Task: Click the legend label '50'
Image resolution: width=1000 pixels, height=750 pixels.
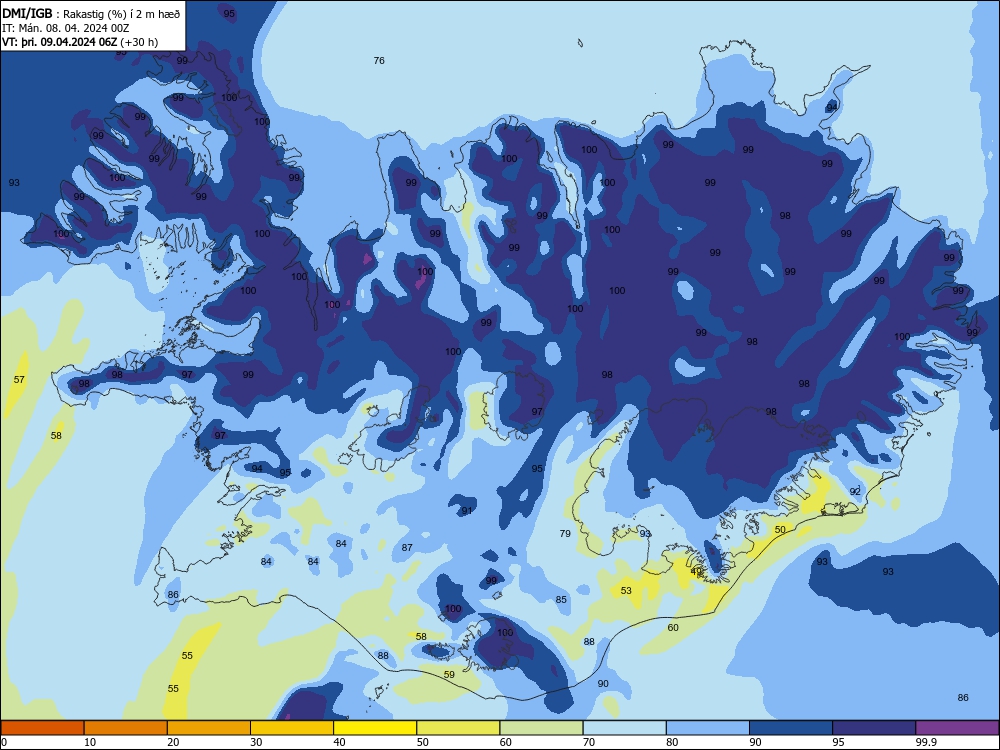Action: pos(422,742)
